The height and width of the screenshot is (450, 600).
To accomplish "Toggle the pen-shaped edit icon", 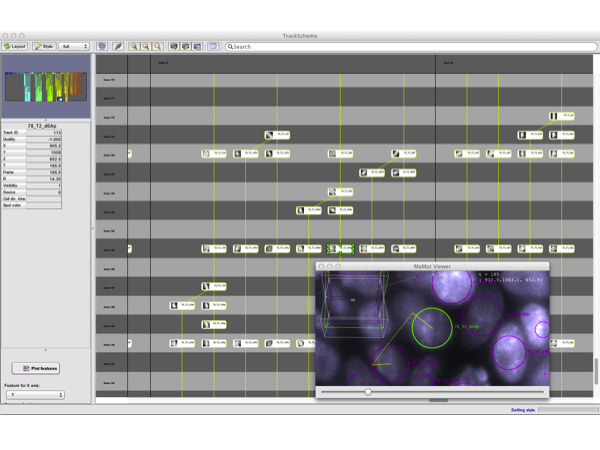I will coord(118,46).
